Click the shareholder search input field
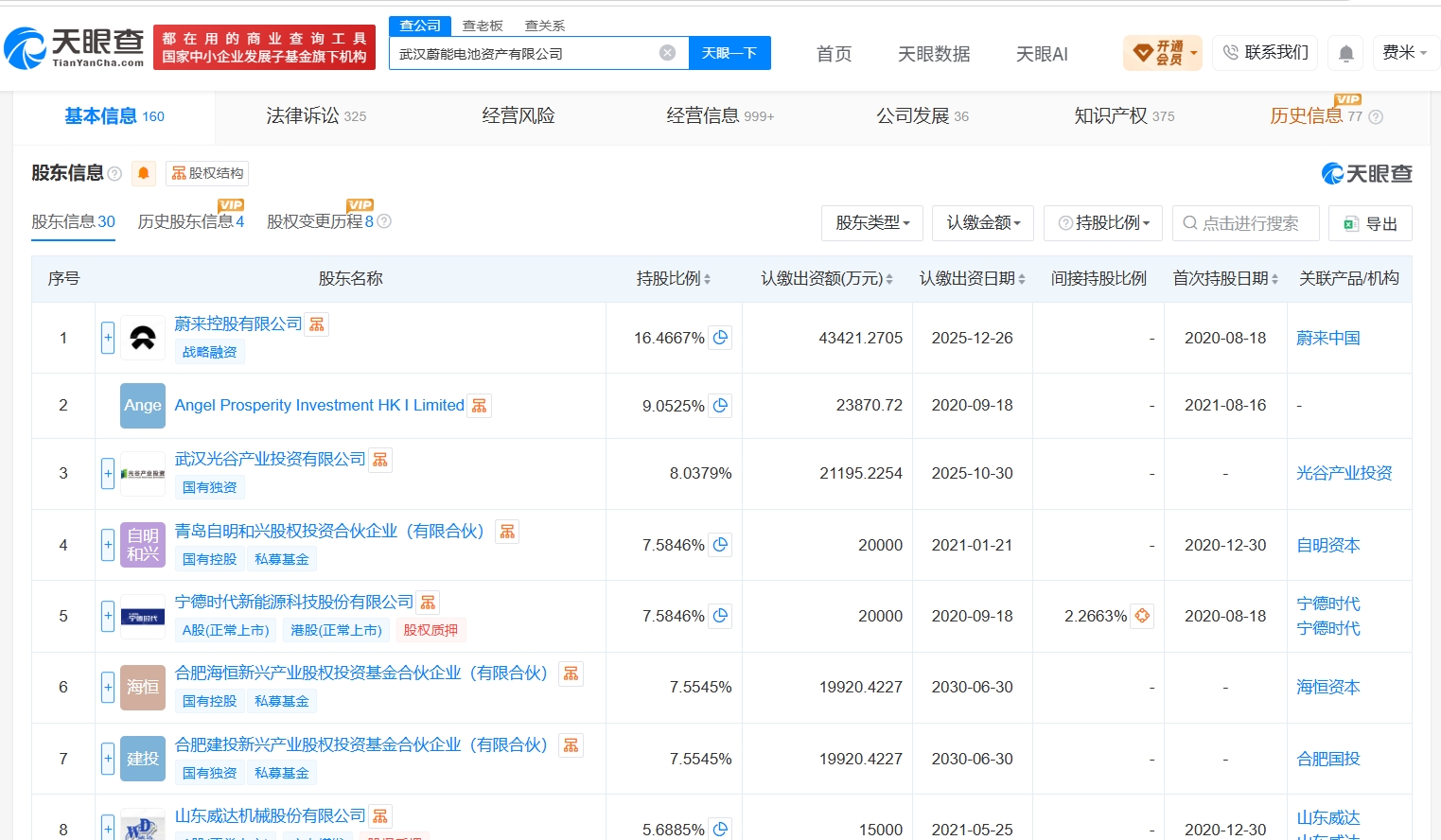 1245,223
